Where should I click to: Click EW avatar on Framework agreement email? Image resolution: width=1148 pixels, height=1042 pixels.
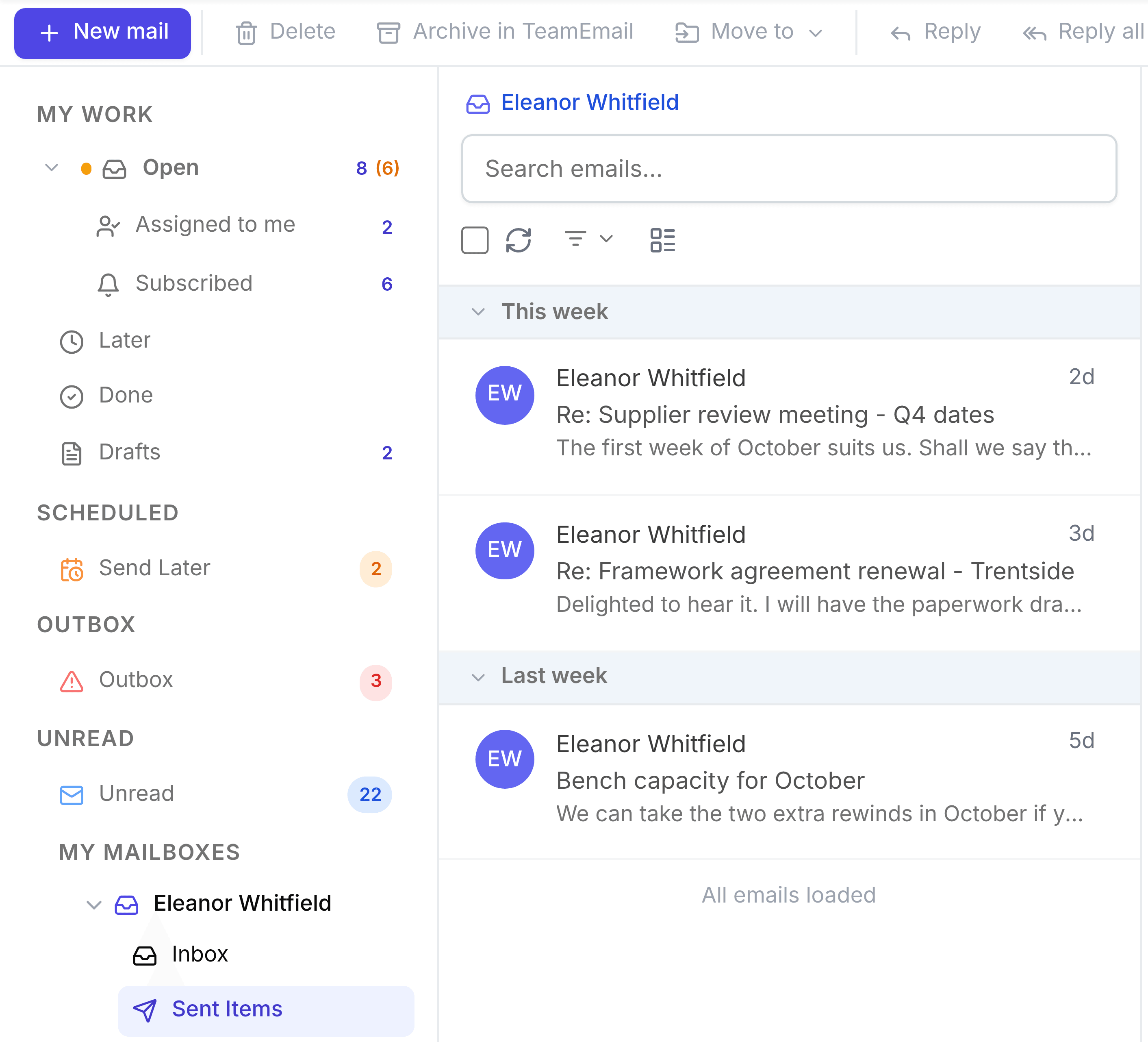coord(505,550)
